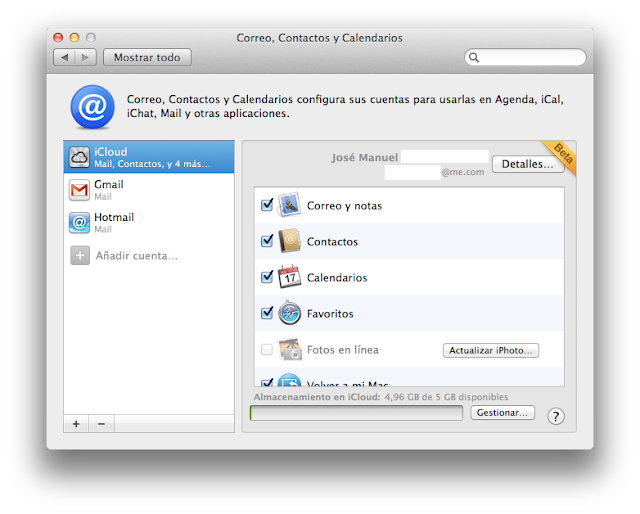Click the Correo y notas label
The image size is (640, 514).
(344, 206)
